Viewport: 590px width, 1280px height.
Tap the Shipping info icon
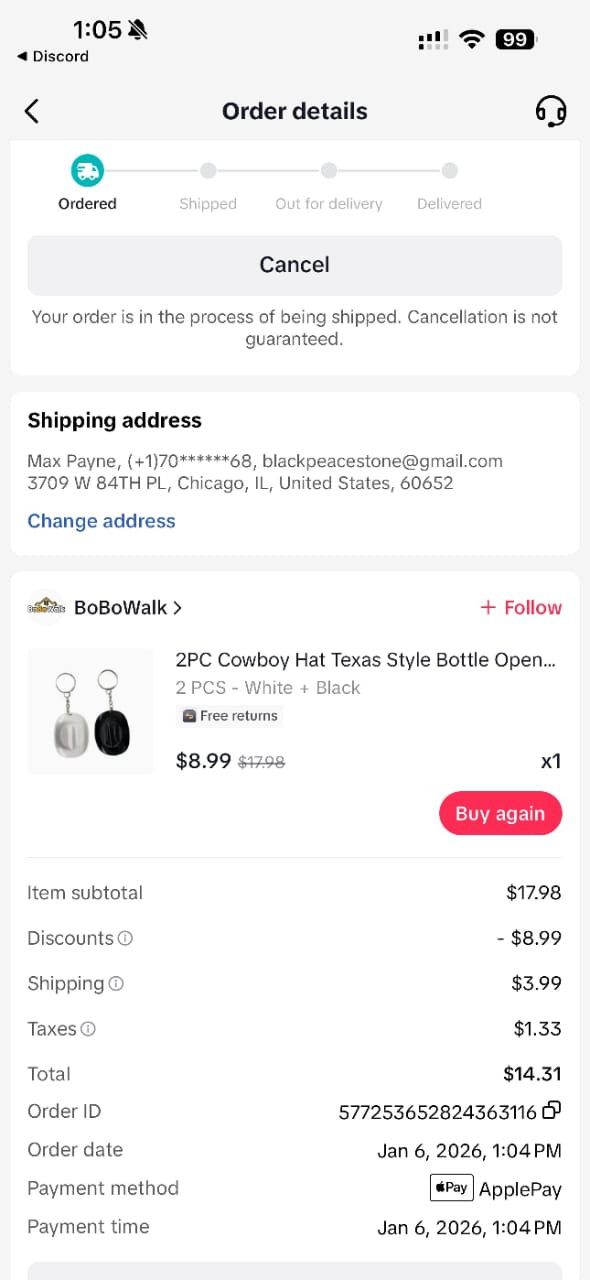click(116, 983)
